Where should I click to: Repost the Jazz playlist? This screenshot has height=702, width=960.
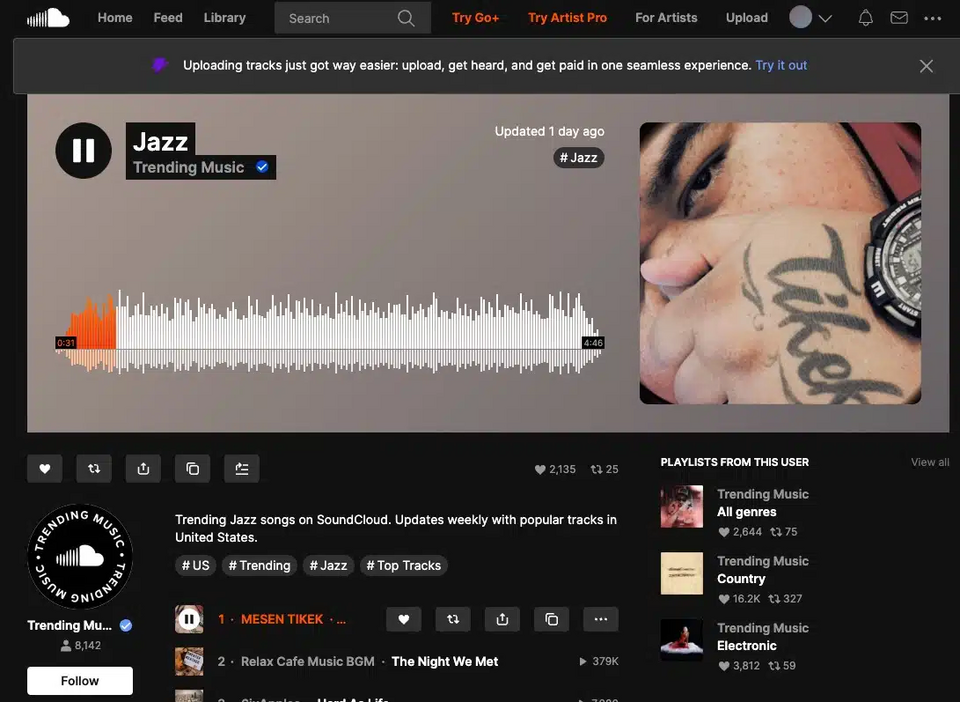click(x=94, y=469)
